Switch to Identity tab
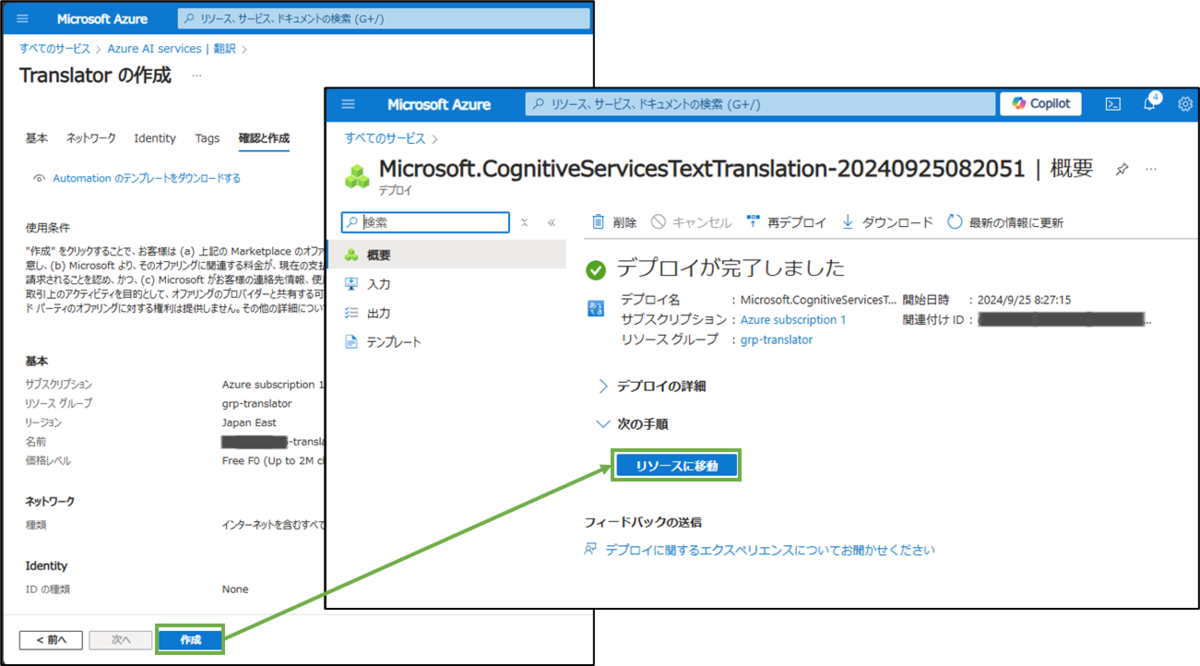Screen dimensions: 1200x666 tap(154, 138)
